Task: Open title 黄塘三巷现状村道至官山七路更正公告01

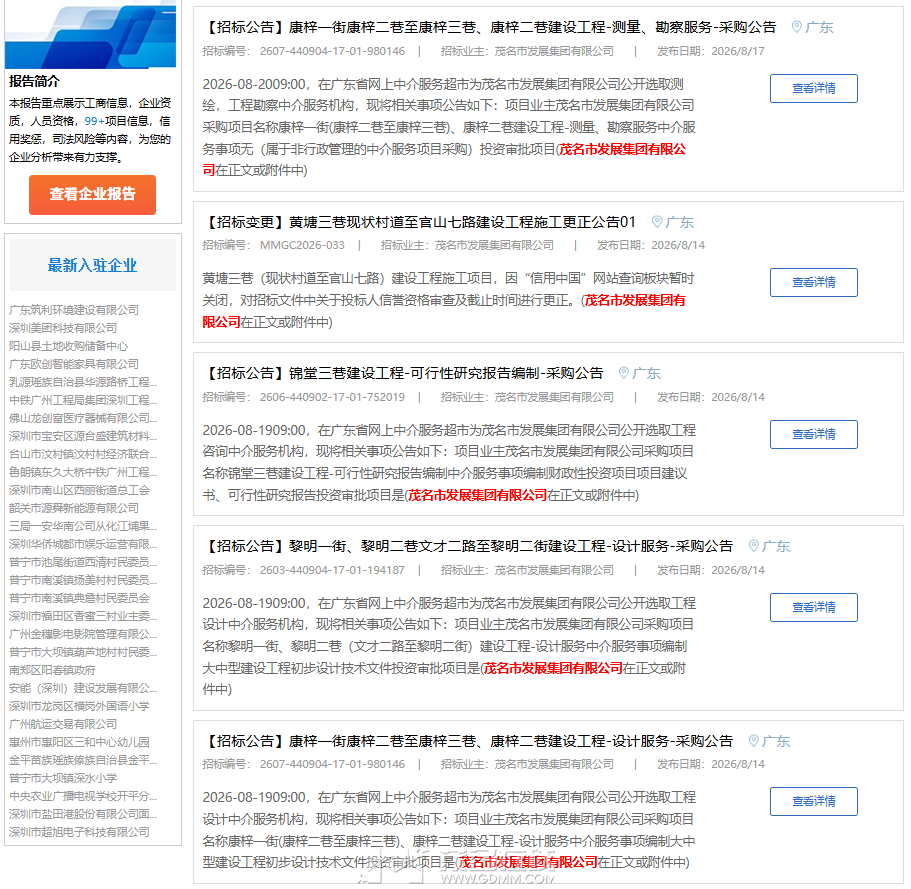Action: point(419,222)
